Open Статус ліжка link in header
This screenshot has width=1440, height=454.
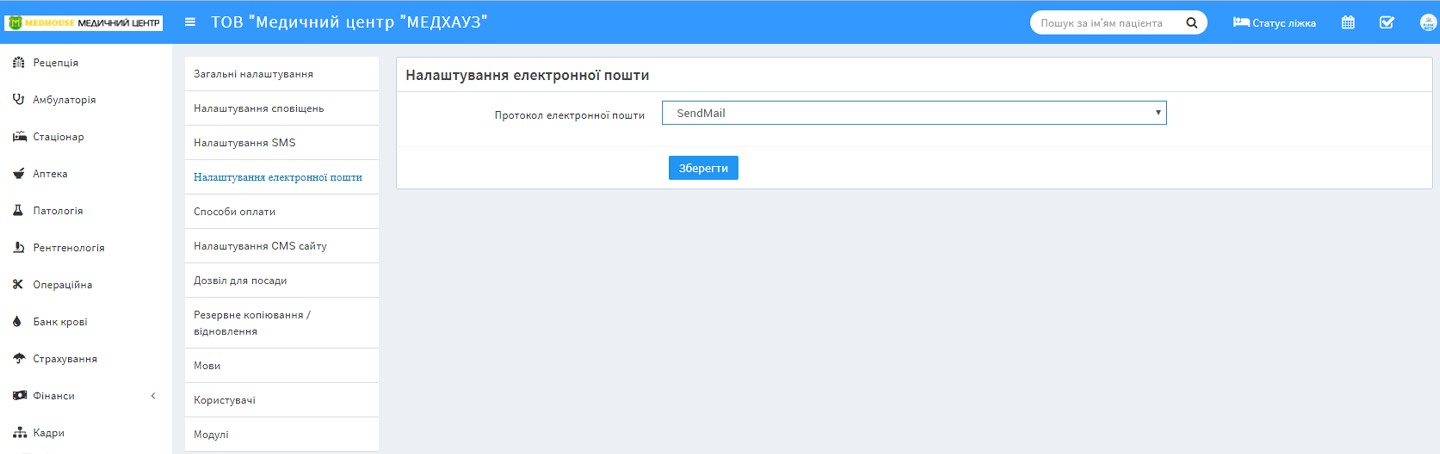(x=1275, y=22)
